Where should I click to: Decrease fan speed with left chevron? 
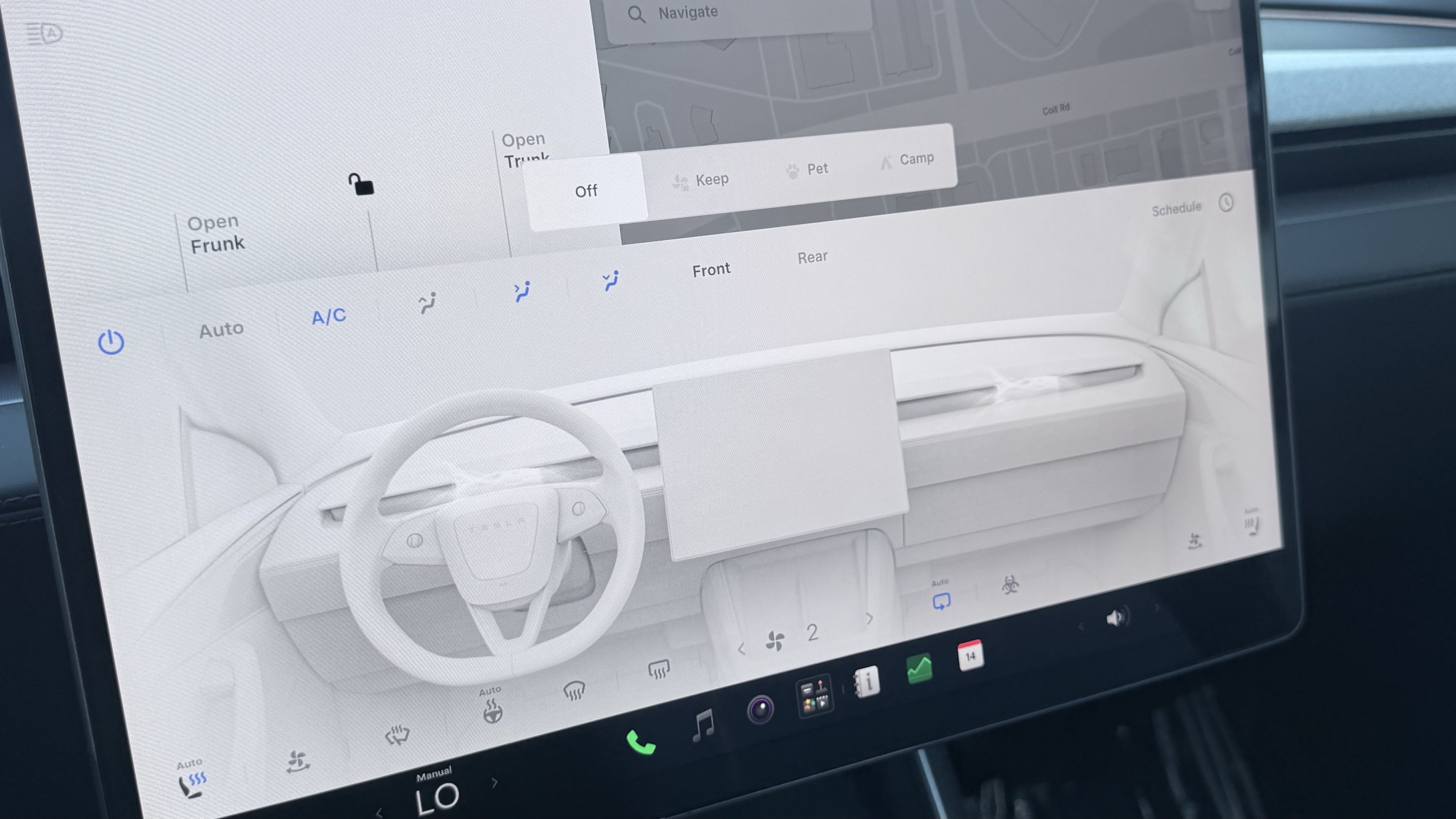tap(741, 650)
